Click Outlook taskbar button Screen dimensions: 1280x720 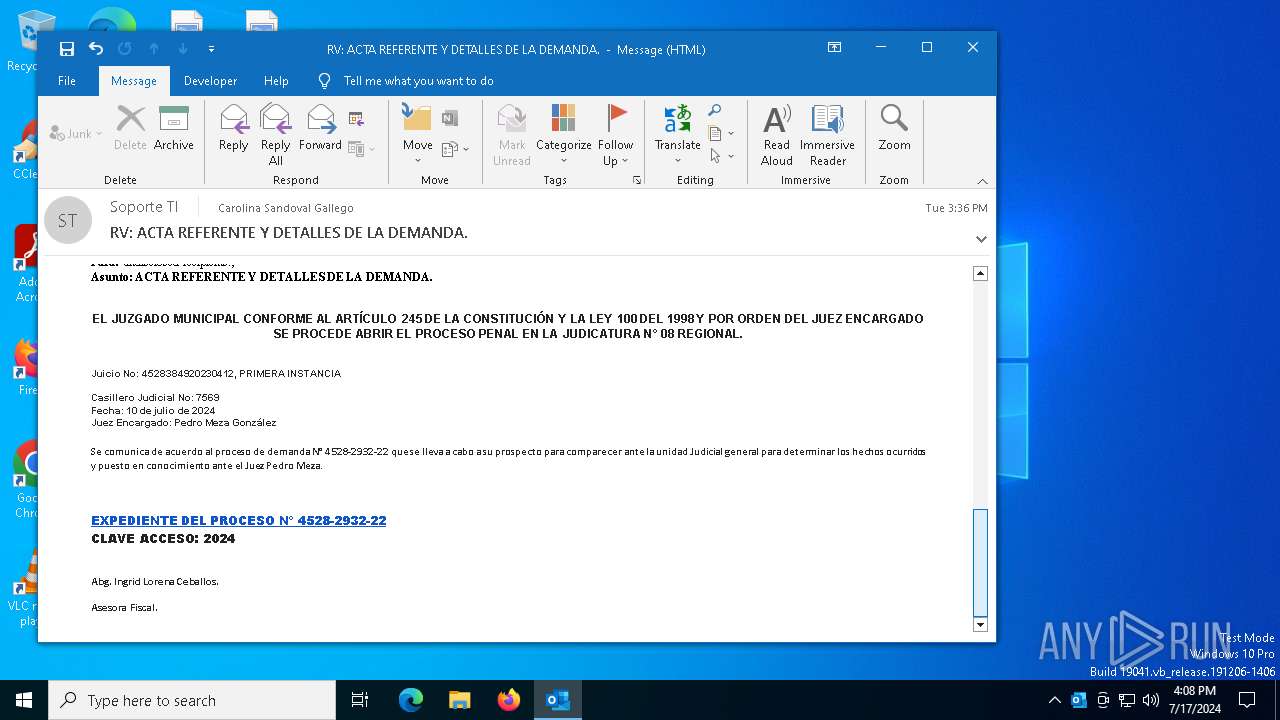click(558, 700)
